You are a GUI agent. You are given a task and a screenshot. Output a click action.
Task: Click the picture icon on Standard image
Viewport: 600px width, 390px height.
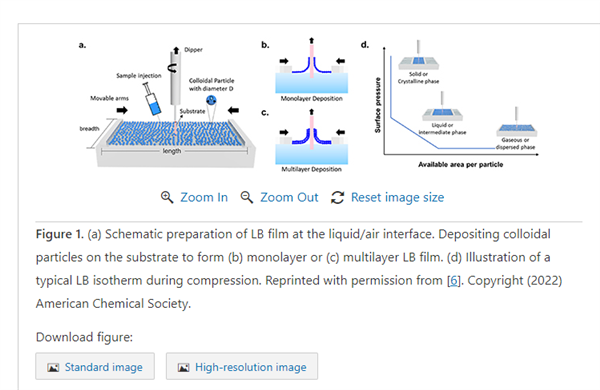point(53,367)
